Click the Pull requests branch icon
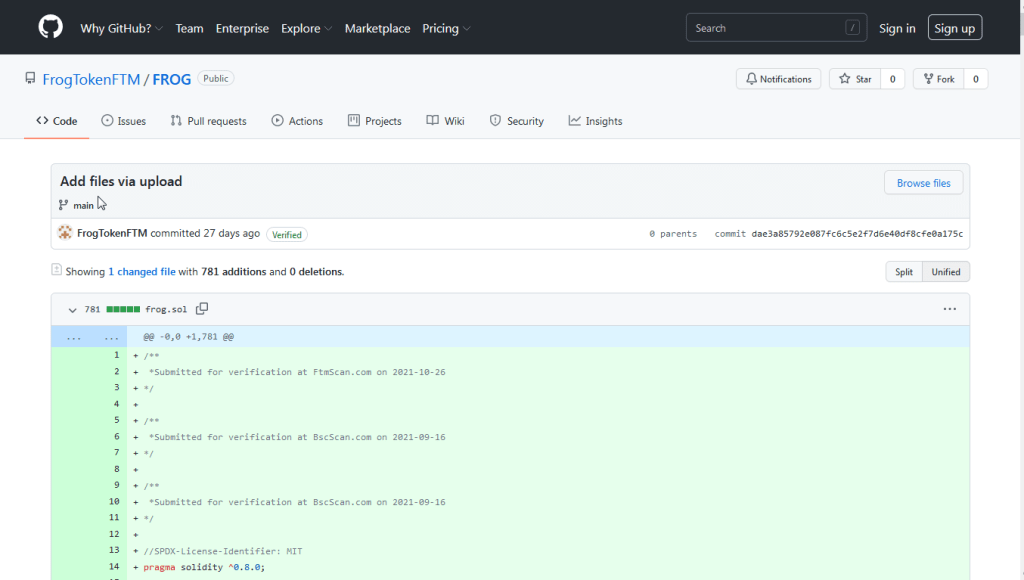This screenshot has height=580, width=1024. click(176, 120)
